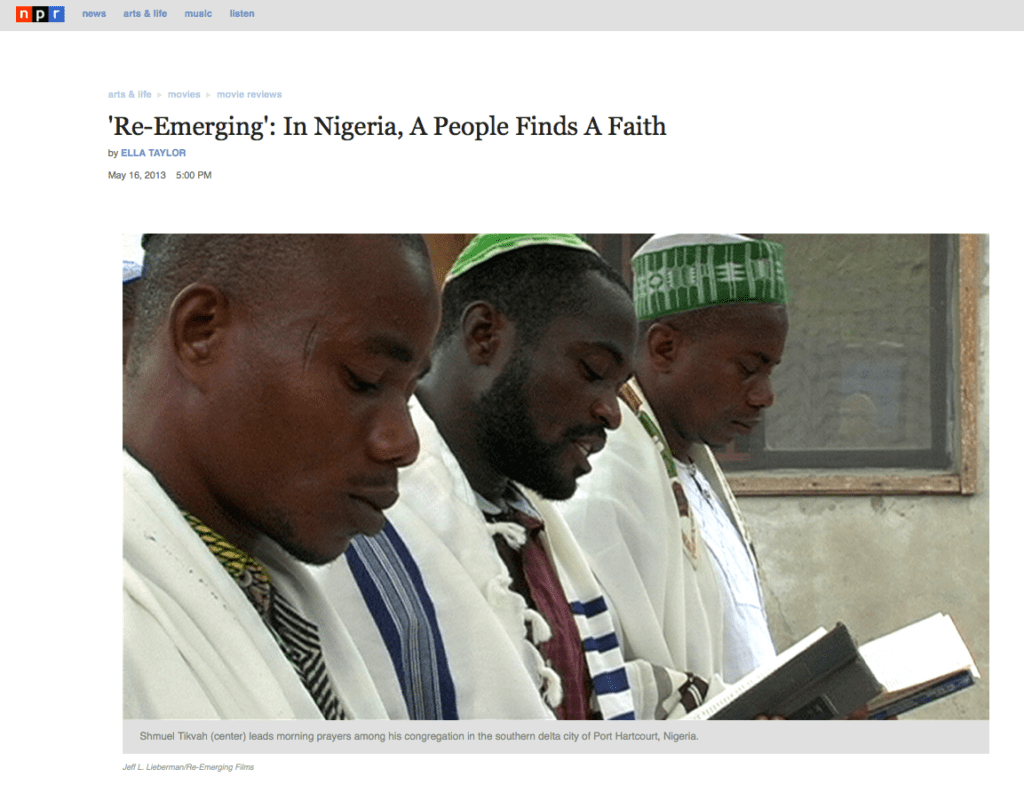Click the NPR logo icon
This screenshot has height=785, width=1024.
[x=40, y=14]
